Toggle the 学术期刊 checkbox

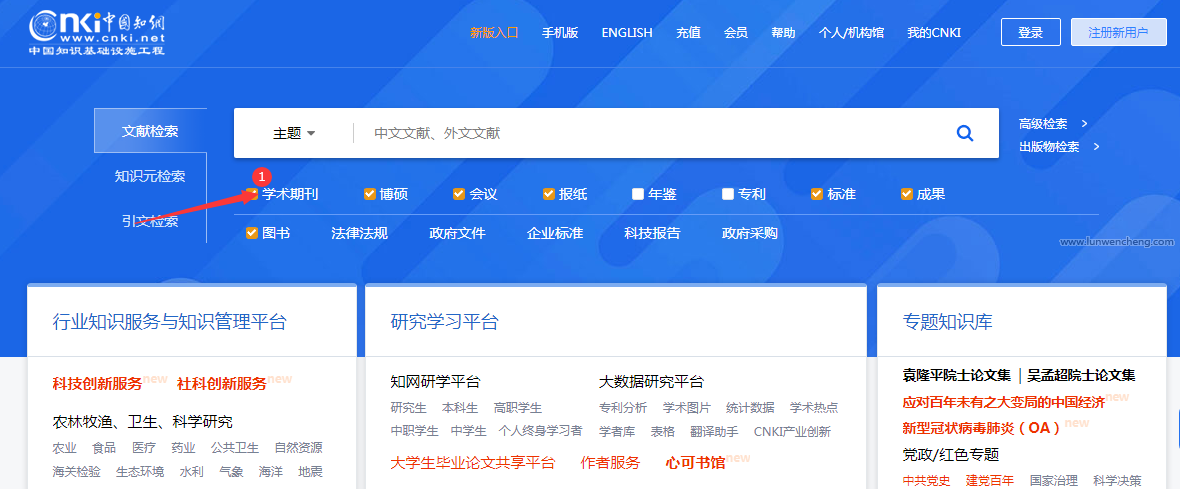point(253,194)
